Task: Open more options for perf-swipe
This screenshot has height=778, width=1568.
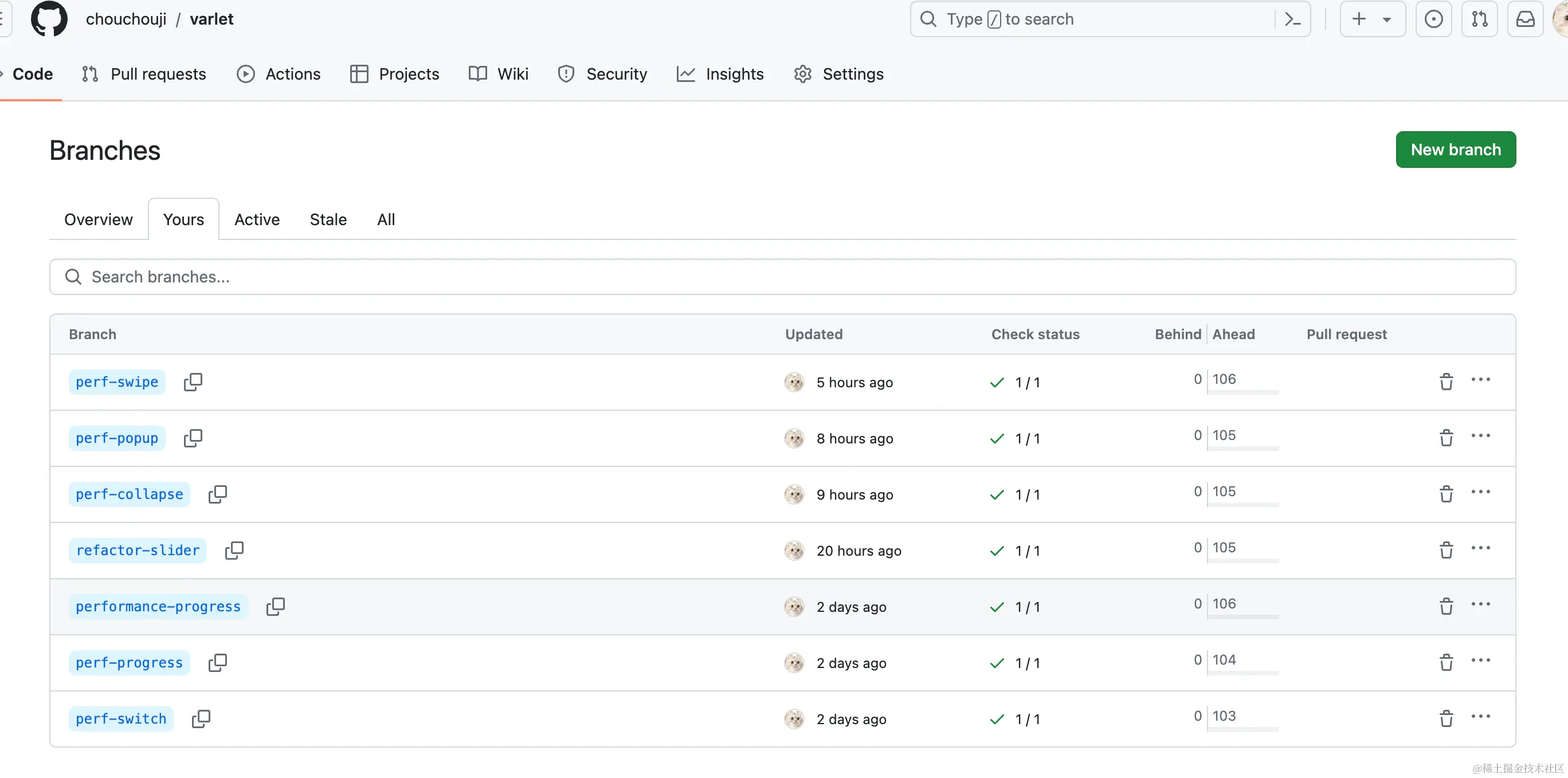Action: coord(1480,380)
